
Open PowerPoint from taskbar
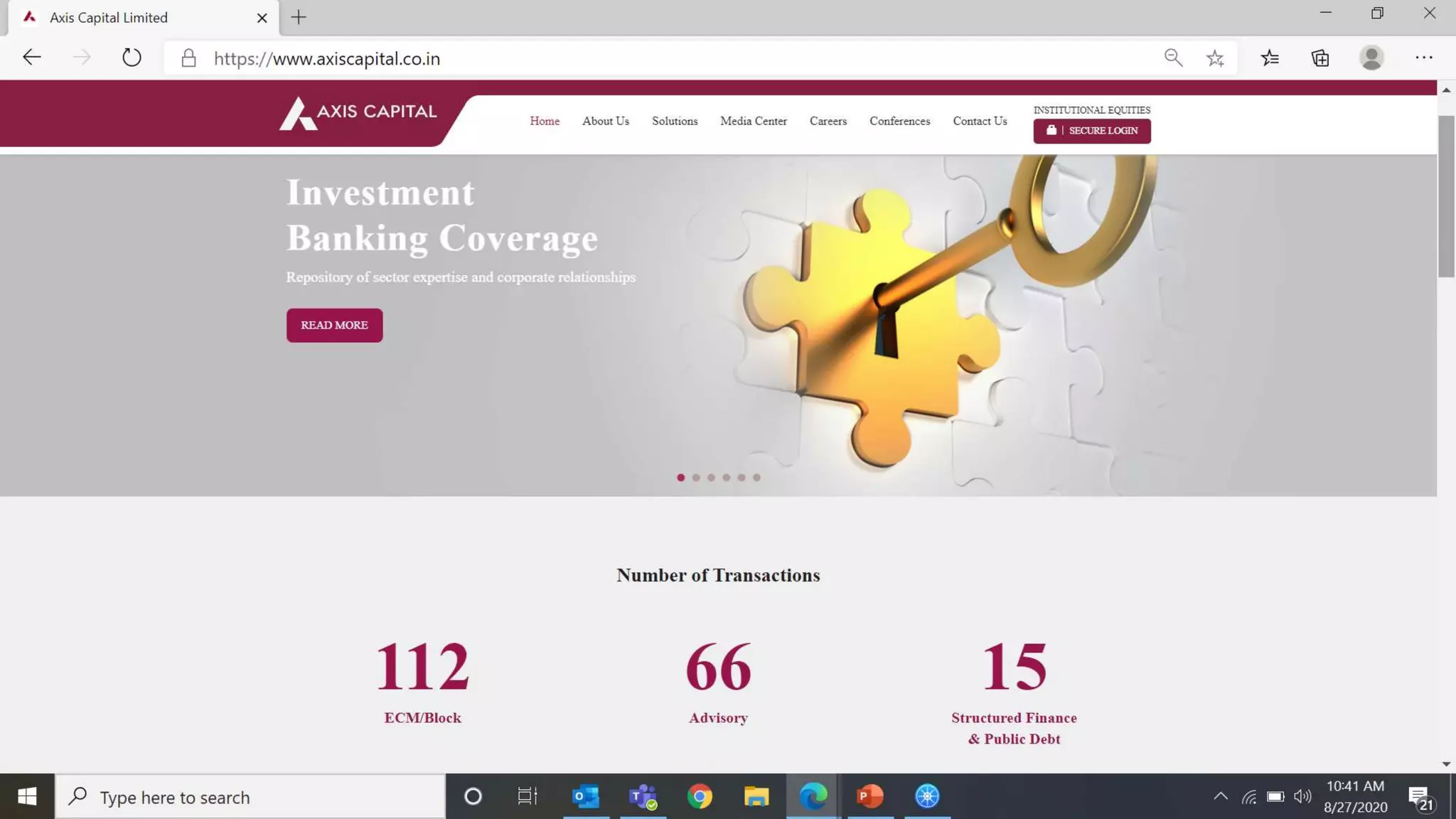tap(870, 796)
